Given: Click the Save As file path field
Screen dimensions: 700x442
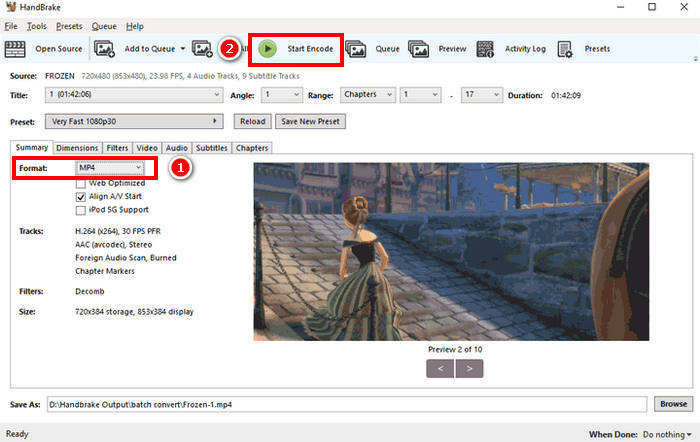Looking at the screenshot, I should pos(360,404).
